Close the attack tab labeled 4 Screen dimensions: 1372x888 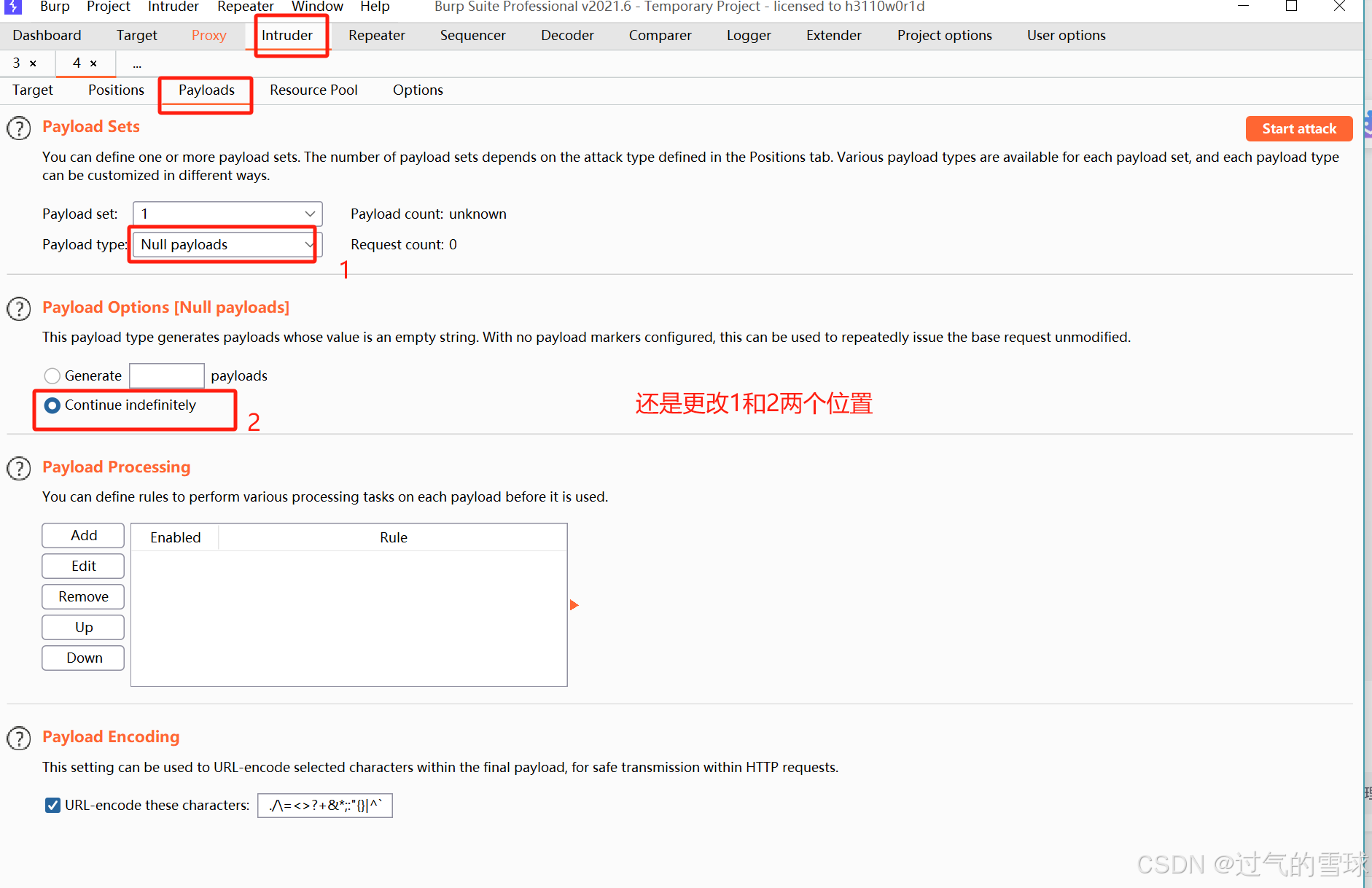click(93, 63)
